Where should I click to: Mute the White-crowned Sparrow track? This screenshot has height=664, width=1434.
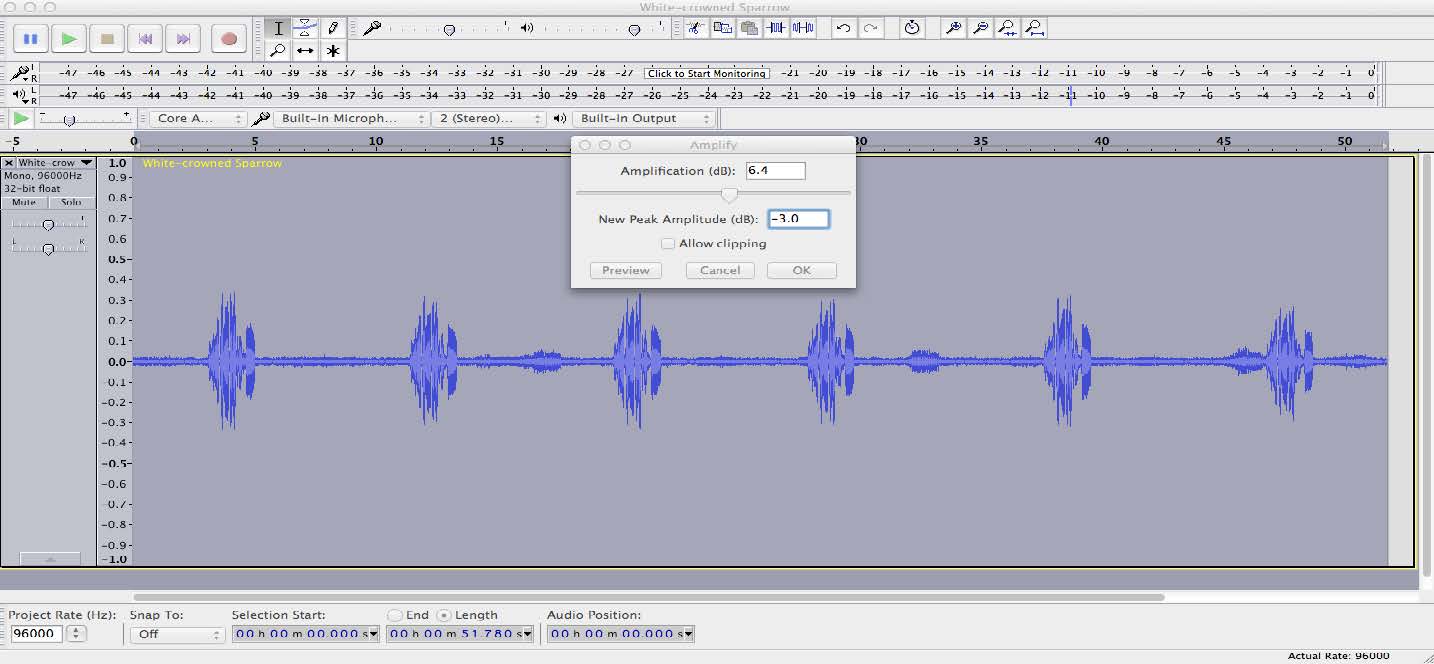(x=23, y=202)
